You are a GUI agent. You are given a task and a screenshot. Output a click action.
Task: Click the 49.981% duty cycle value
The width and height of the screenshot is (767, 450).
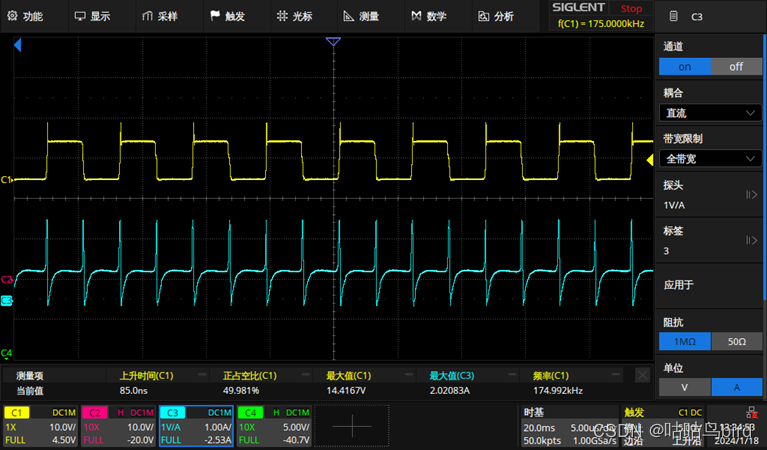[x=241, y=391]
